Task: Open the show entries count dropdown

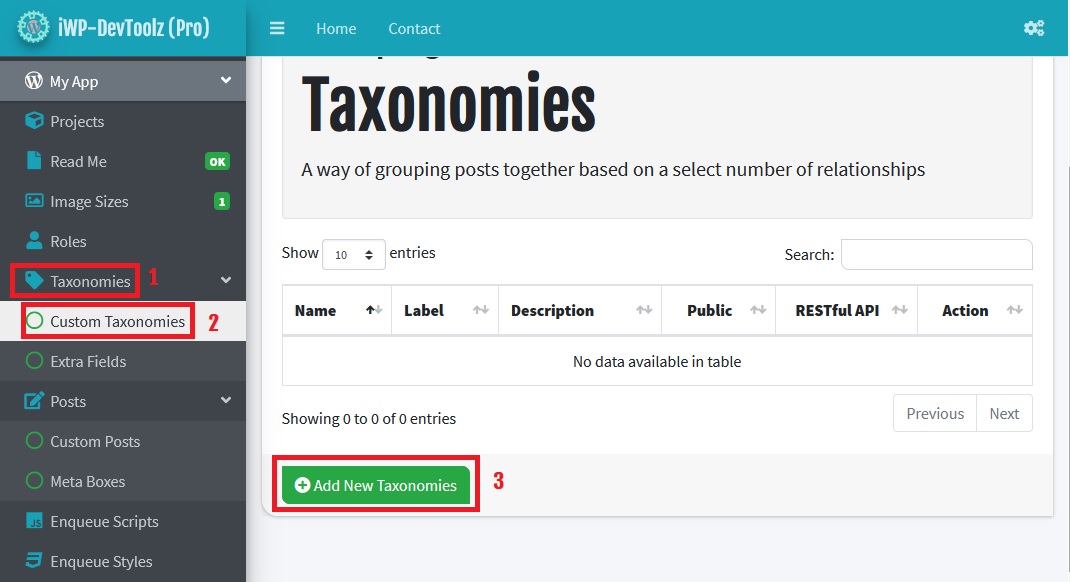Action: [354, 255]
